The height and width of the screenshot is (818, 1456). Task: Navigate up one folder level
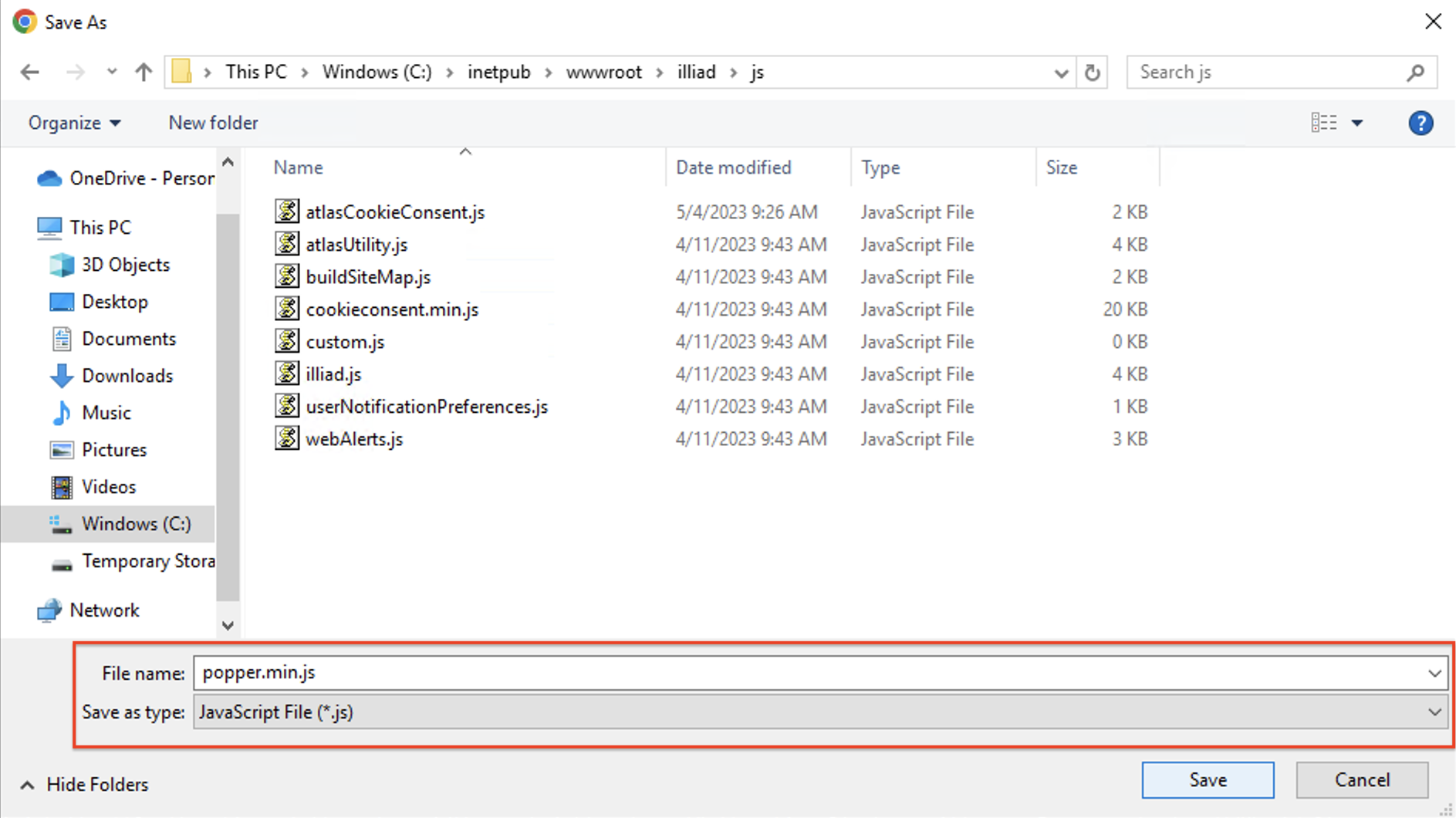pos(143,72)
